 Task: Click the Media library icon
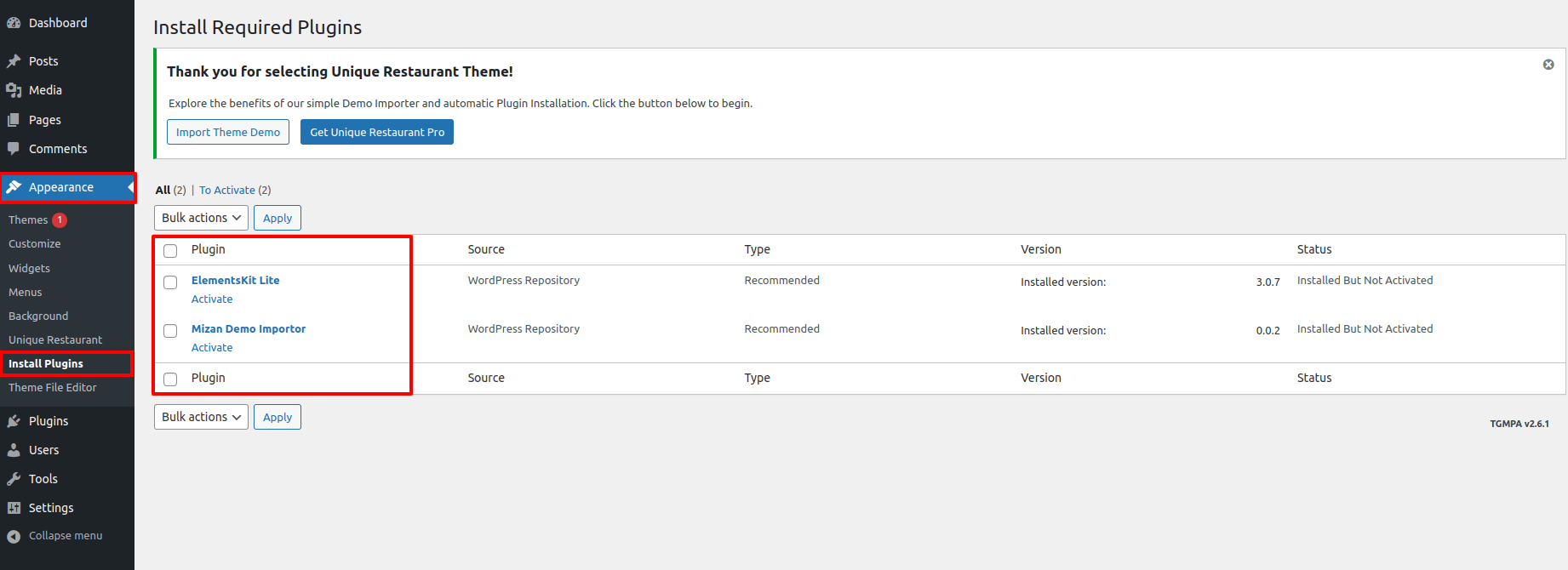pyautogui.click(x=14, y=90)
